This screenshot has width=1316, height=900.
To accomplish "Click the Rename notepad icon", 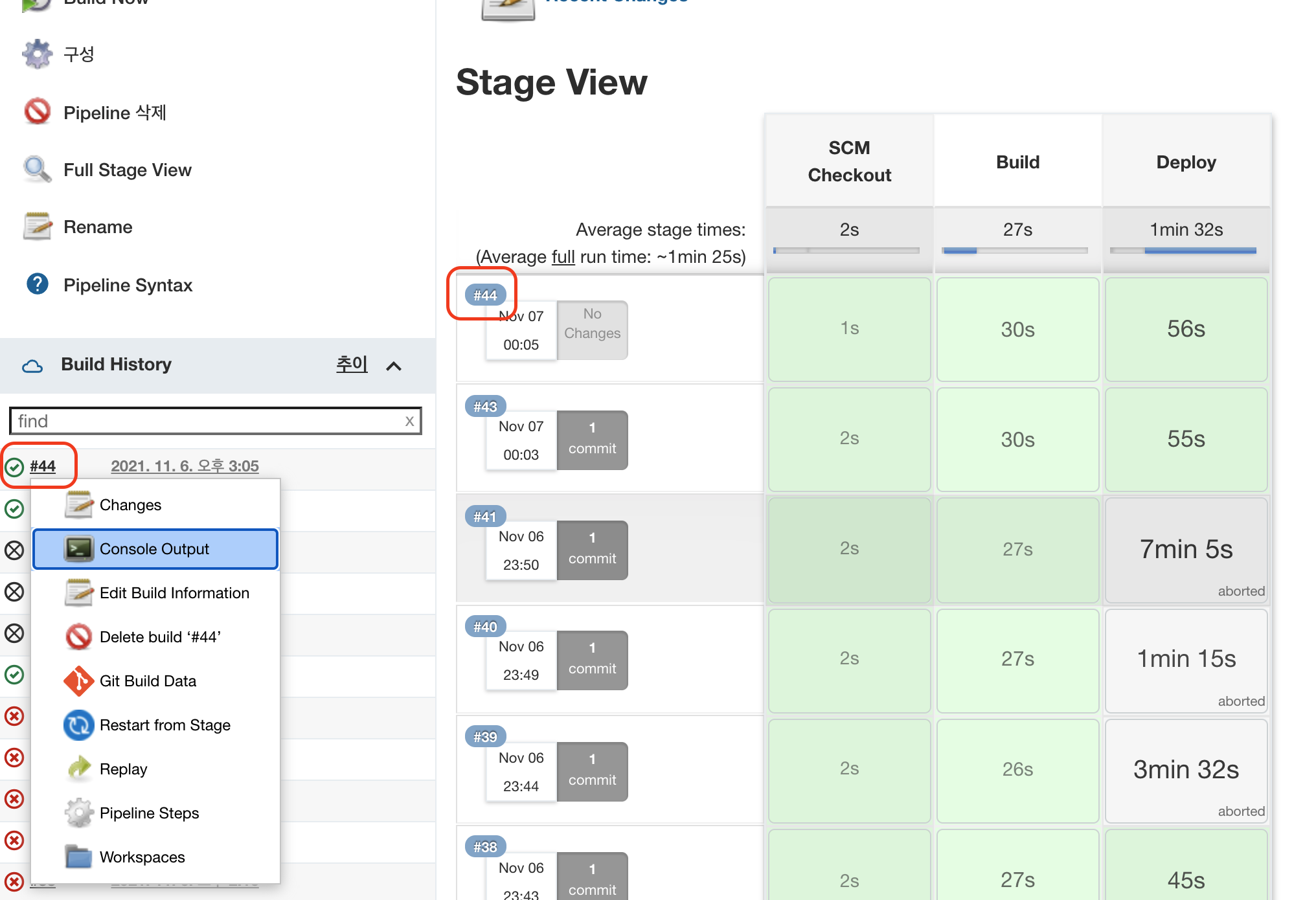I will point(37,227).
